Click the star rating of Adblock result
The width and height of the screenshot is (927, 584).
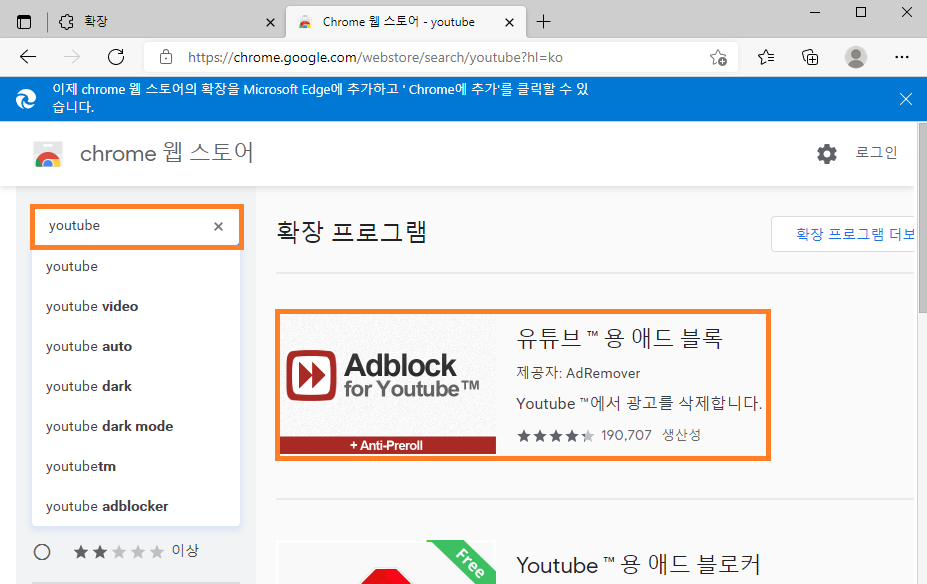pos(555,436)
